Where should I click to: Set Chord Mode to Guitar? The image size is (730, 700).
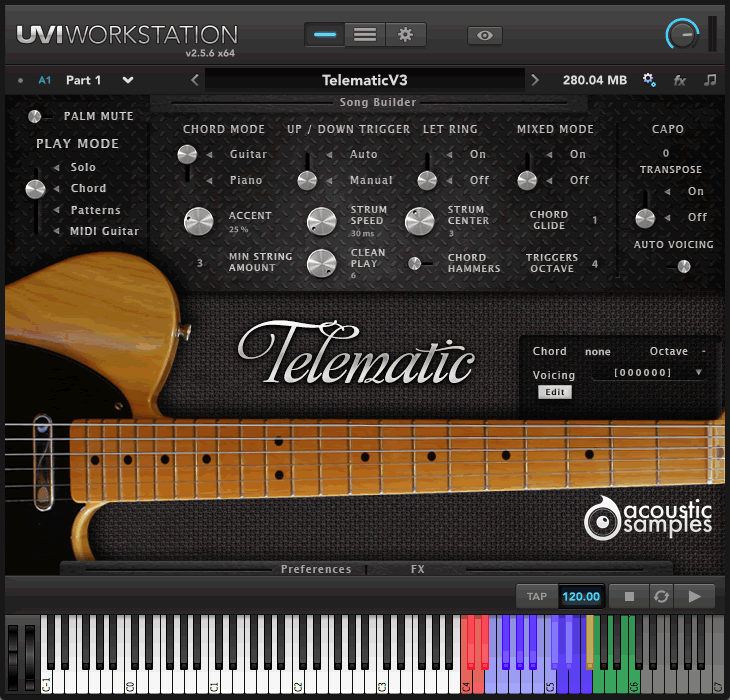(x=248, y=154)
